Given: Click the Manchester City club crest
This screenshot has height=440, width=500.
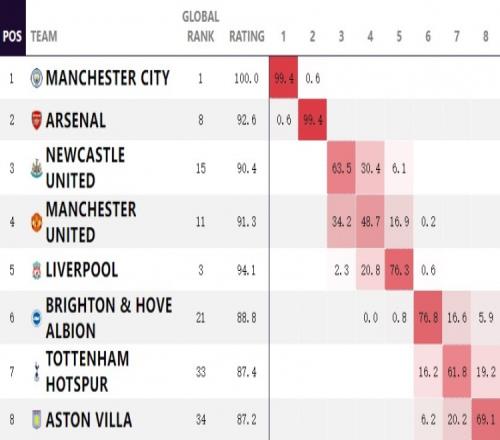Looking at the screenshot, I should tap(37, 78).
